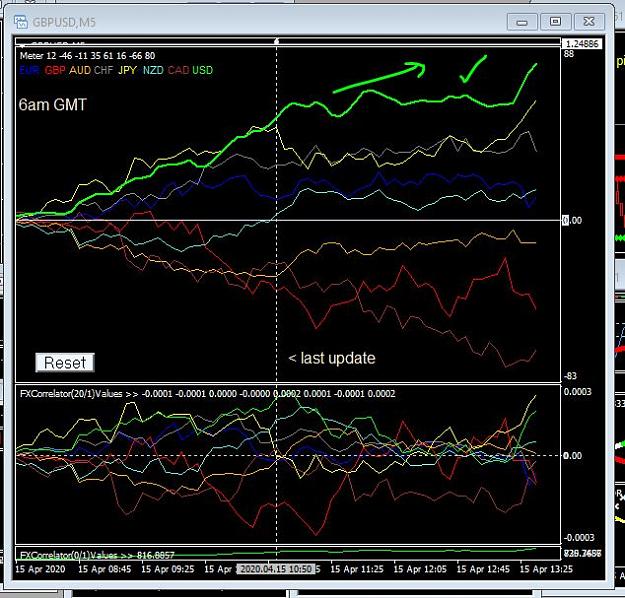The height and width of the screenshot is (598, 625).
Task: Click the CHF legend label
Action: [x=104, y=71]
